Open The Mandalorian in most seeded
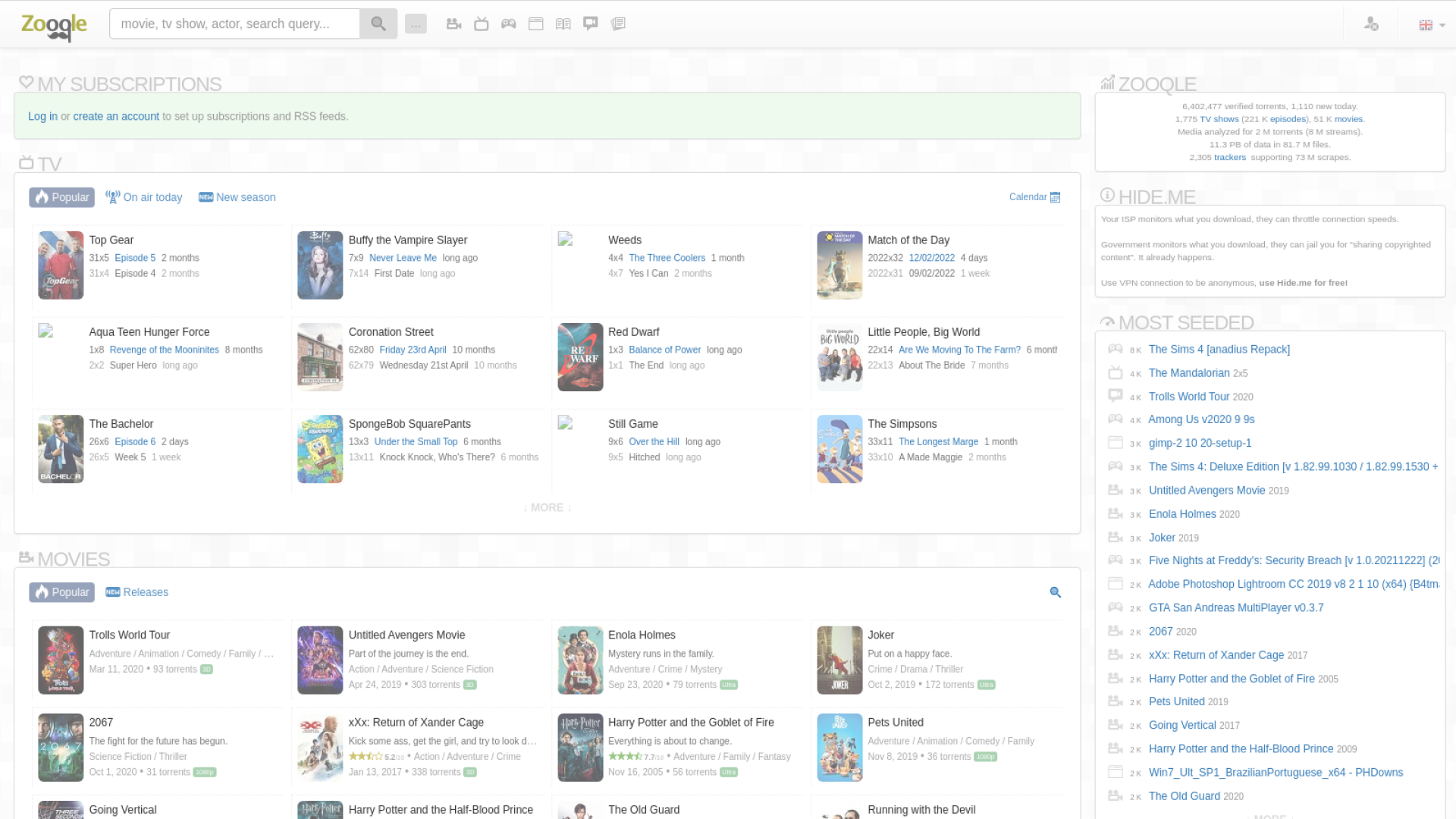Viewport: 1456px width, 819px height. coord(1188,373)
